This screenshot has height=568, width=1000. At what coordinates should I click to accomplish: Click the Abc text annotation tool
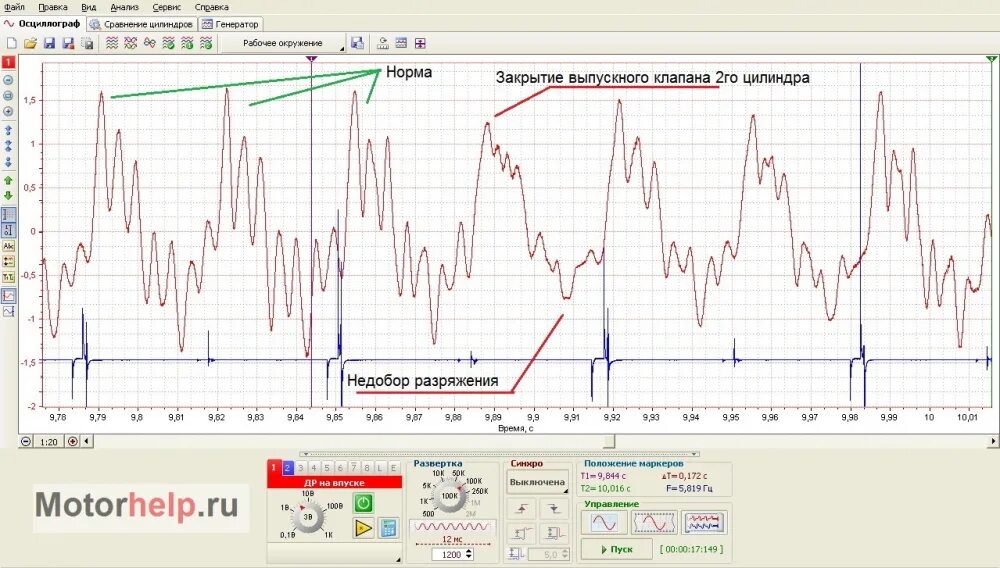[x=8, y=246]
